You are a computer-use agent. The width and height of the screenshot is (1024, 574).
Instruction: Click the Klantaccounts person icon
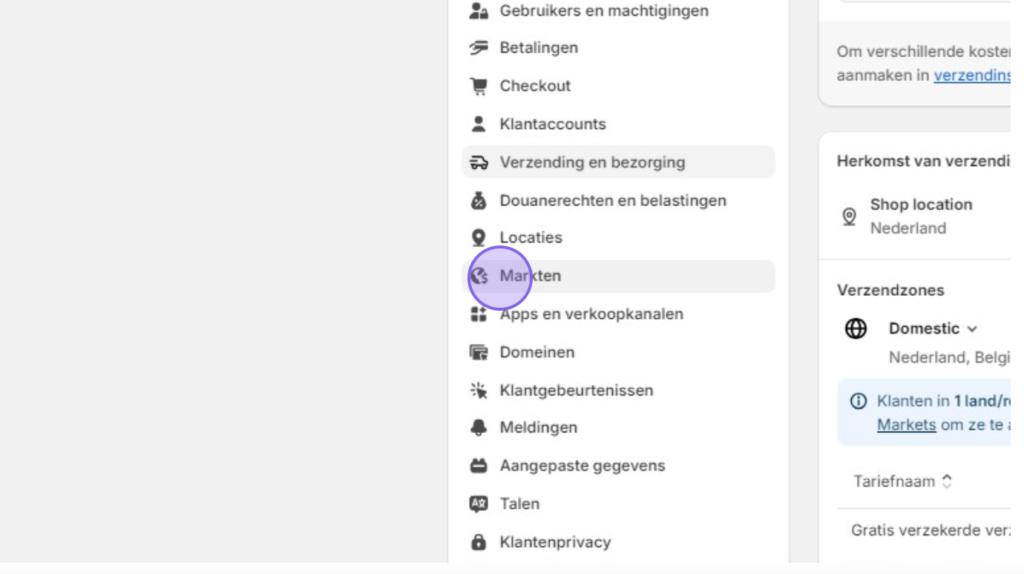point(479,124)
